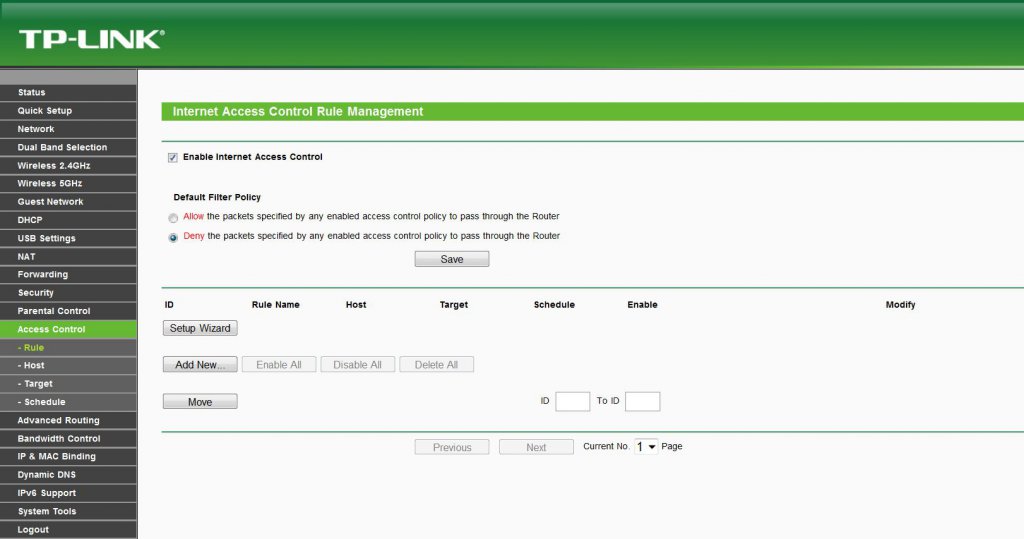The height and width of the screenshot is (539, 1024).
Task: Click the TP-LINK logo
Action: [91, 39]
